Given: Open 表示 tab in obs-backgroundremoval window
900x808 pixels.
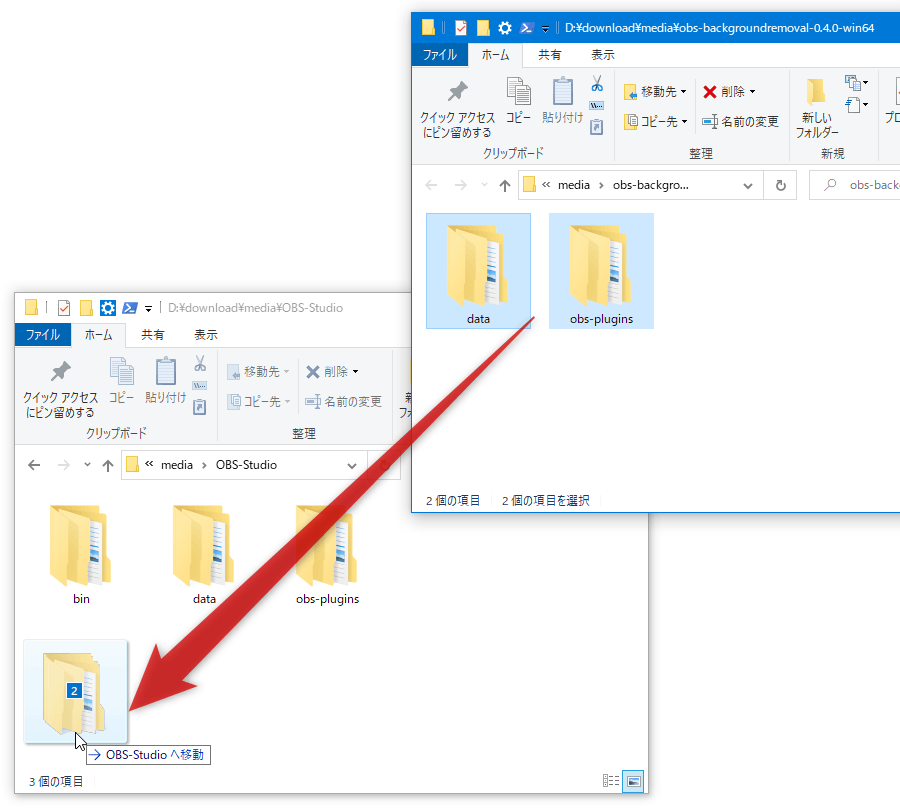Looking at the screenshot, I should 603,55.
